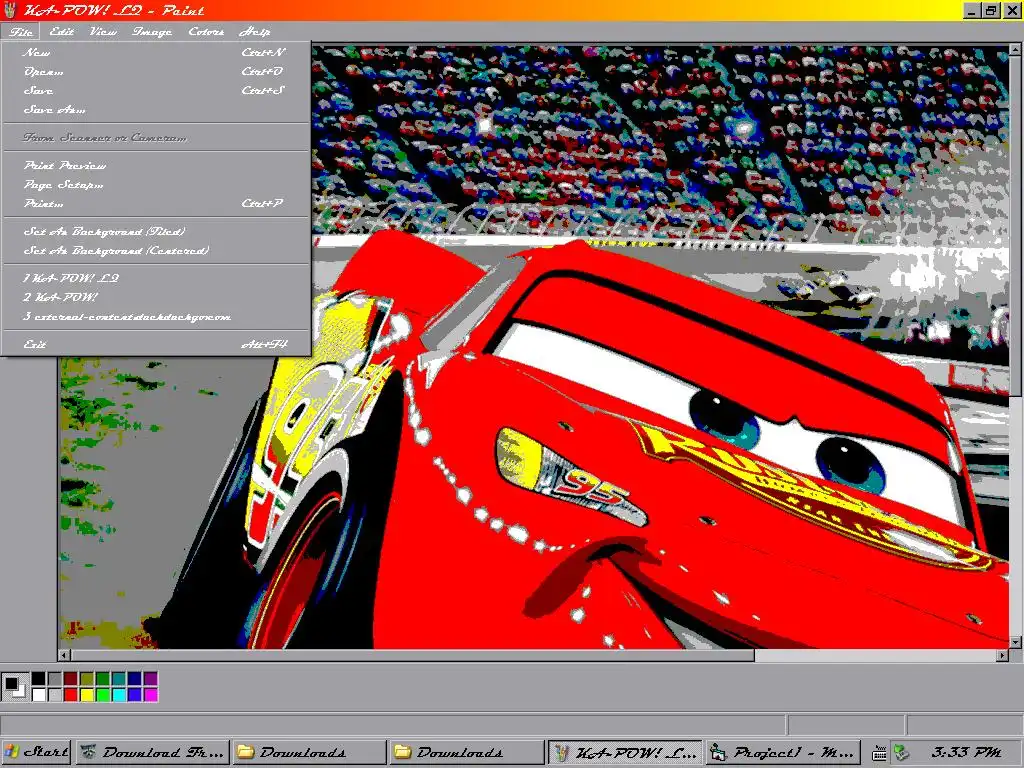Pick the dark green color swatch
1024x768 pixels.
[x=103, y=679]
